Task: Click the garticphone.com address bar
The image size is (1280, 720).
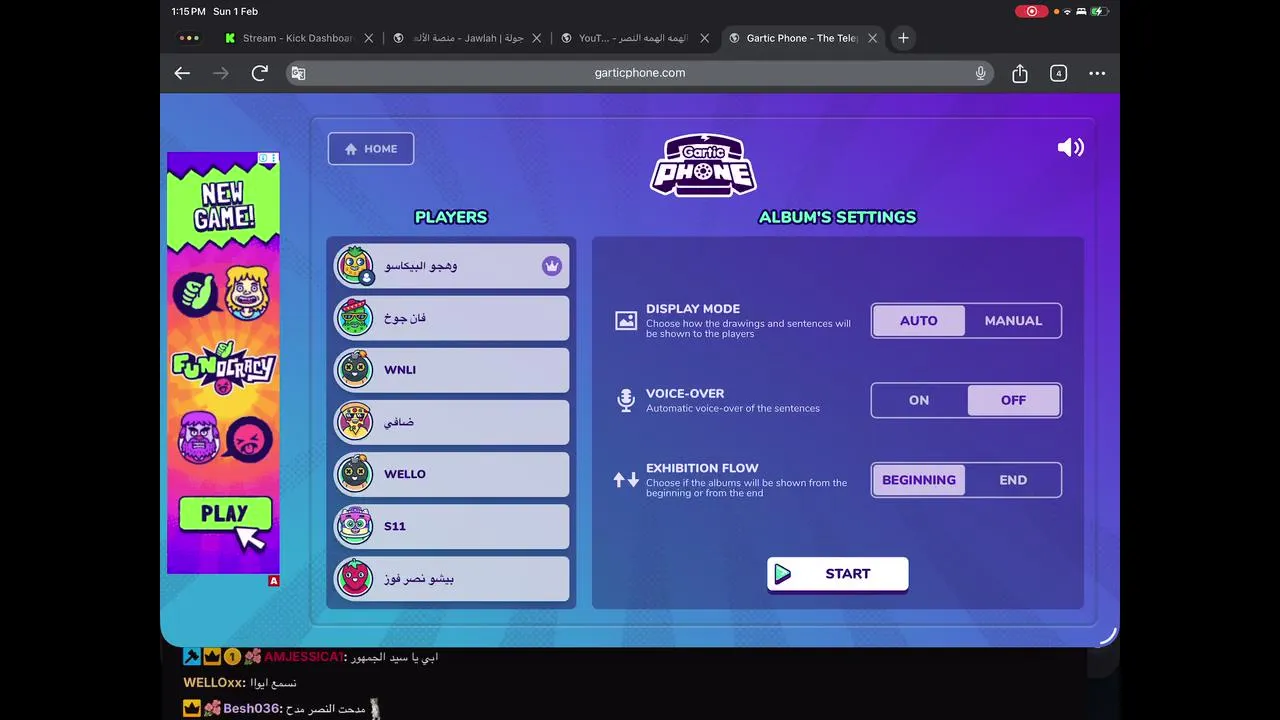Action: [640, 73]
